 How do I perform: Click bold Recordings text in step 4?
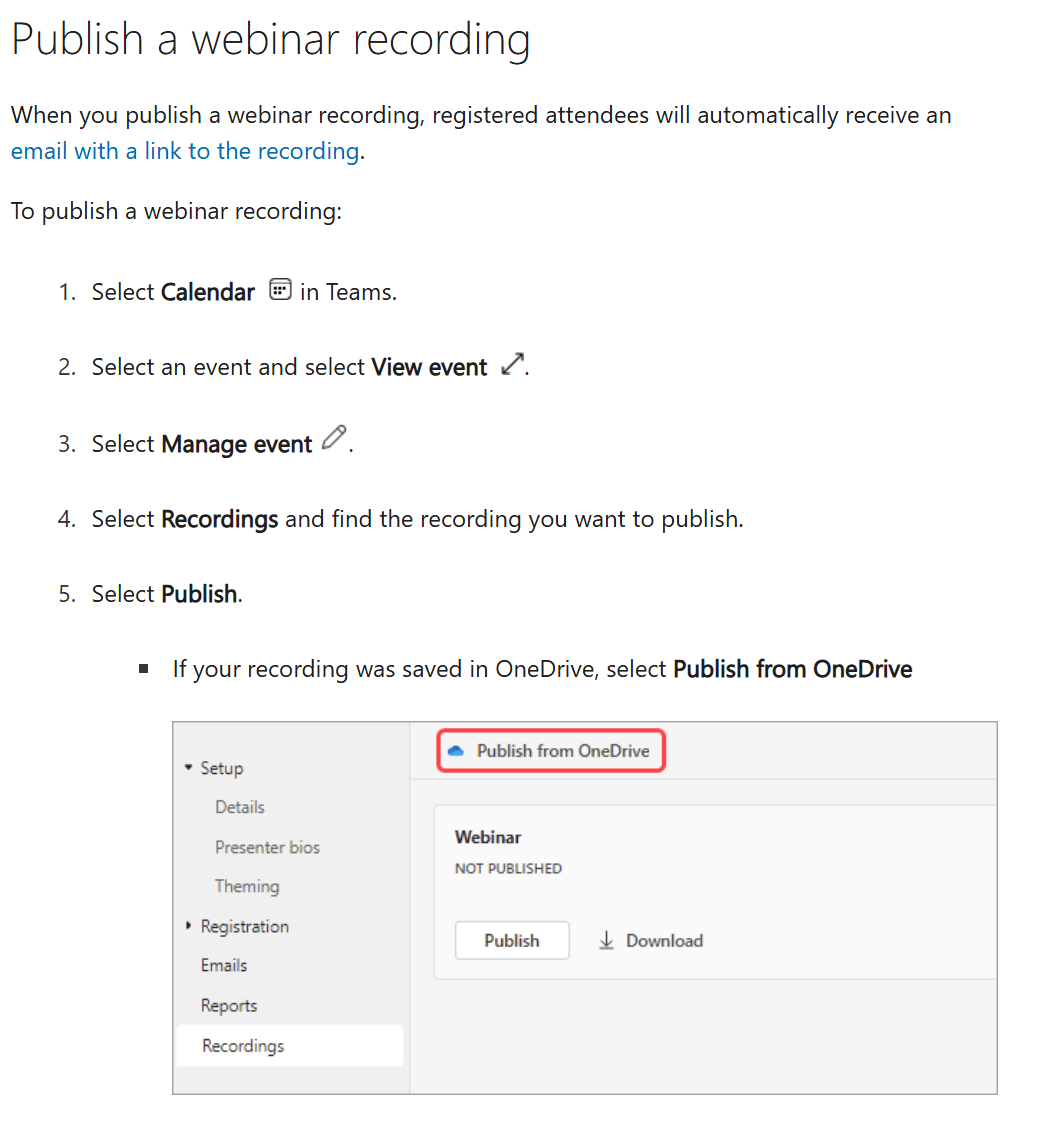pyautogui.click(x=220, y=520)
